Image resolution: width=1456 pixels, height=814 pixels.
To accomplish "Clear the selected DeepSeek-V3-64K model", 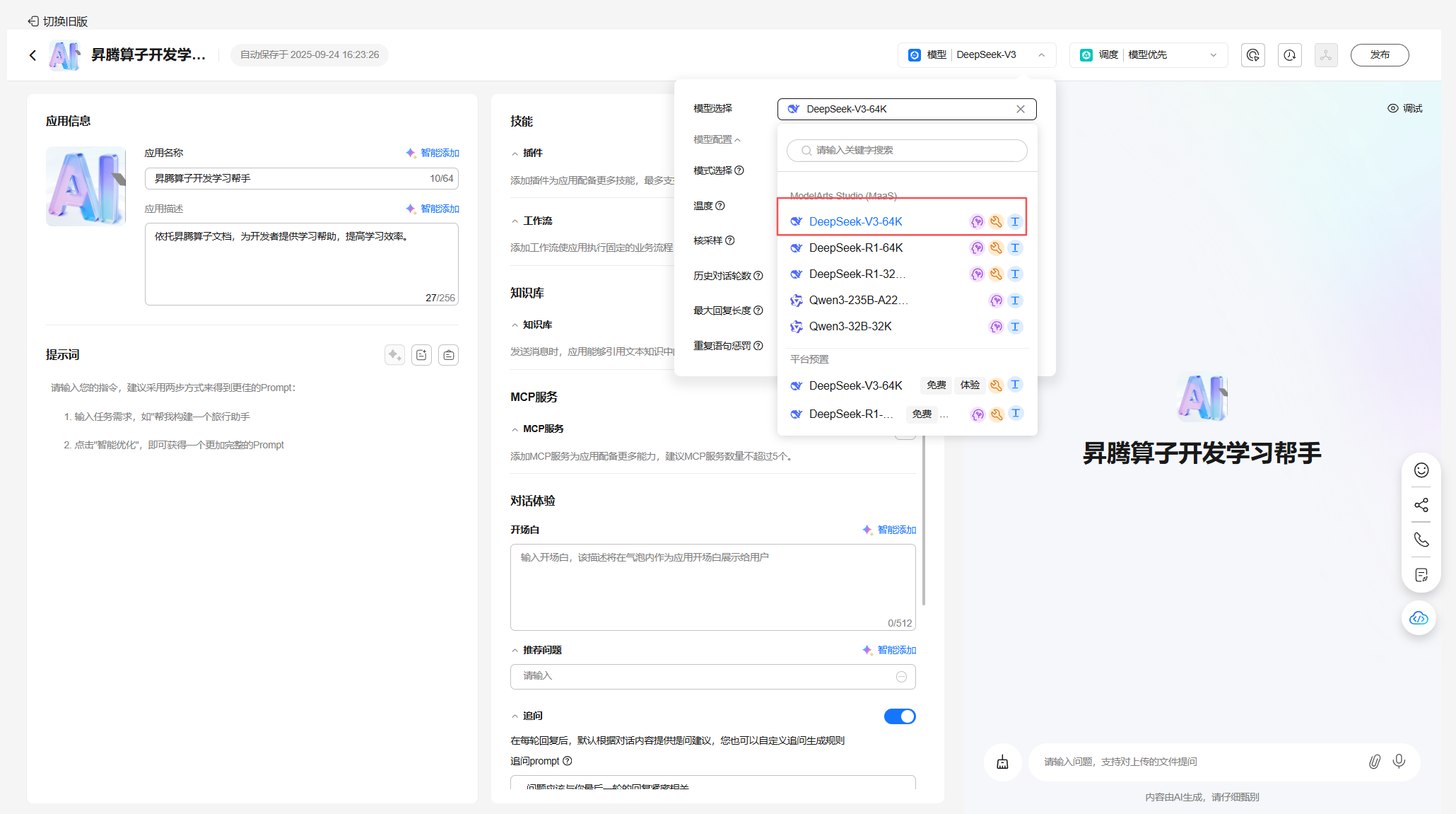I will 1020,109.
